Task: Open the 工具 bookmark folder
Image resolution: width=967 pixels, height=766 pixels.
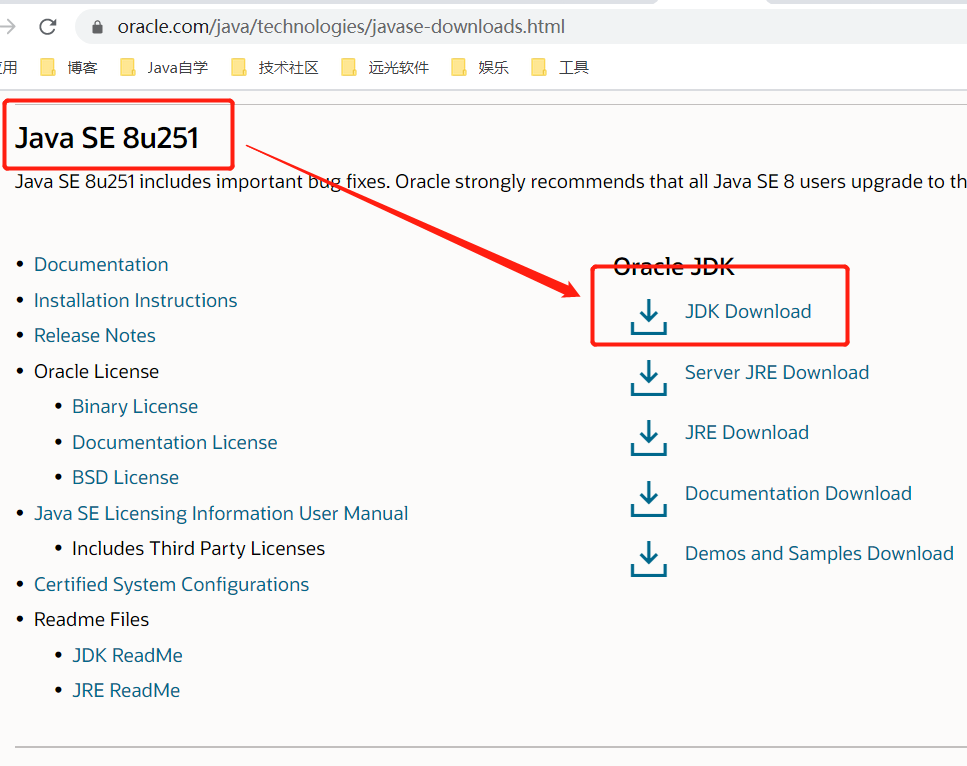Action: [x=560, y=67]
